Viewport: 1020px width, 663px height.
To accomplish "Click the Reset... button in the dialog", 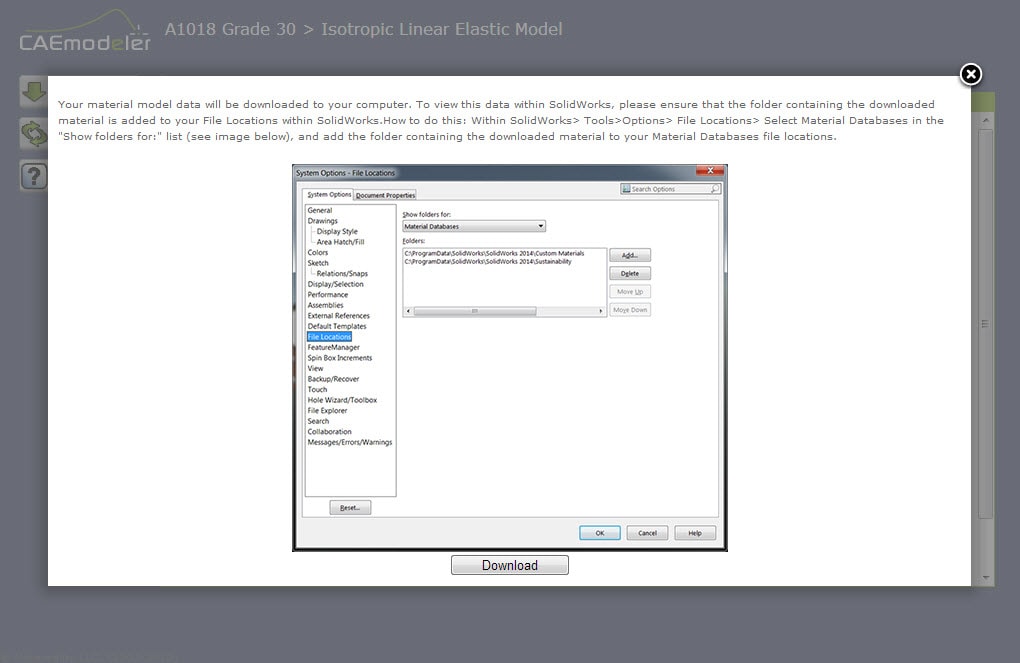I will click(x=350, y=507).
